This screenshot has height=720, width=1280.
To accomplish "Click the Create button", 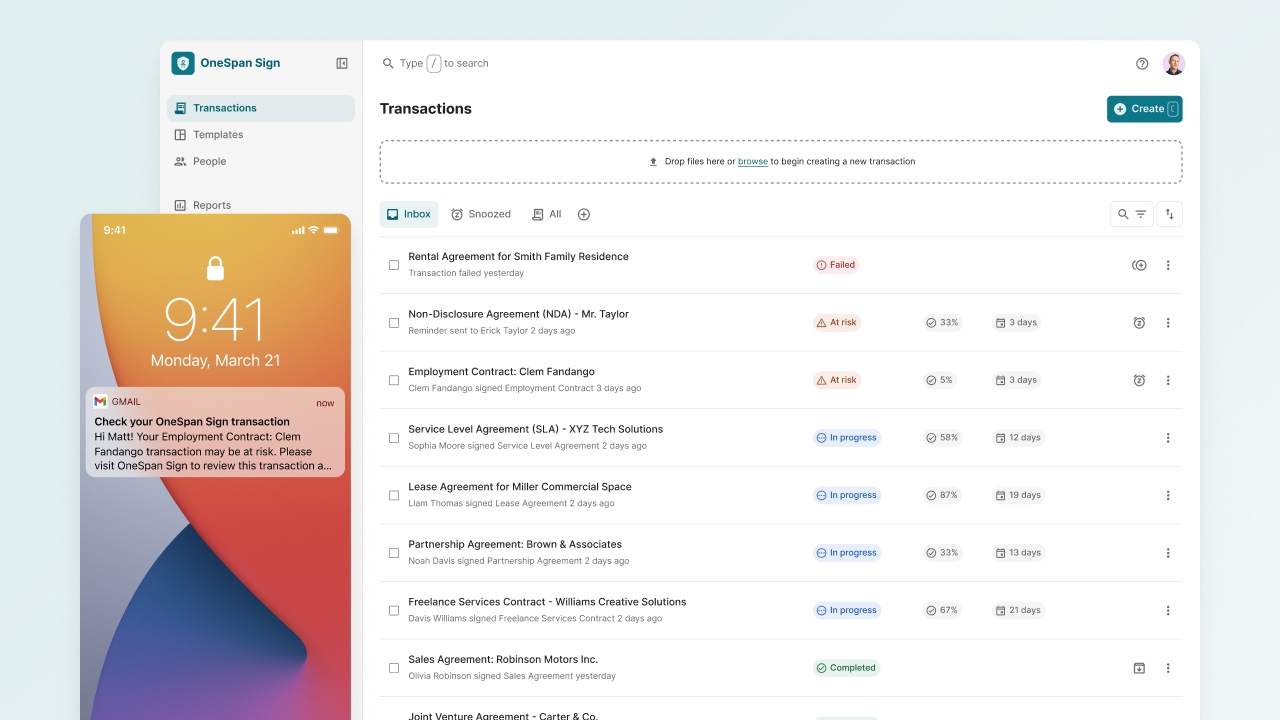I will [x=1144, y=108].
